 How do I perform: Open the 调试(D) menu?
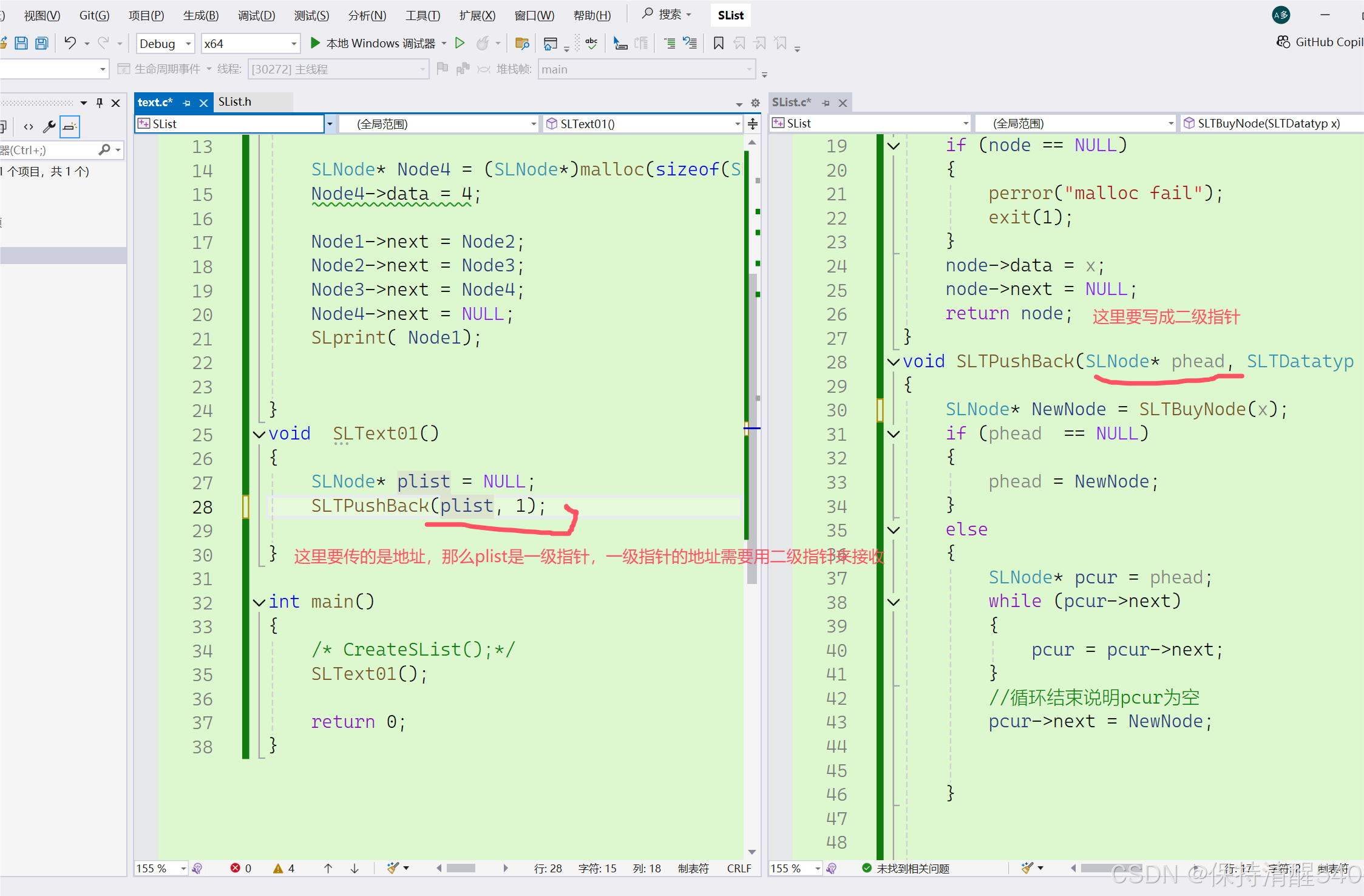(256, 15)
